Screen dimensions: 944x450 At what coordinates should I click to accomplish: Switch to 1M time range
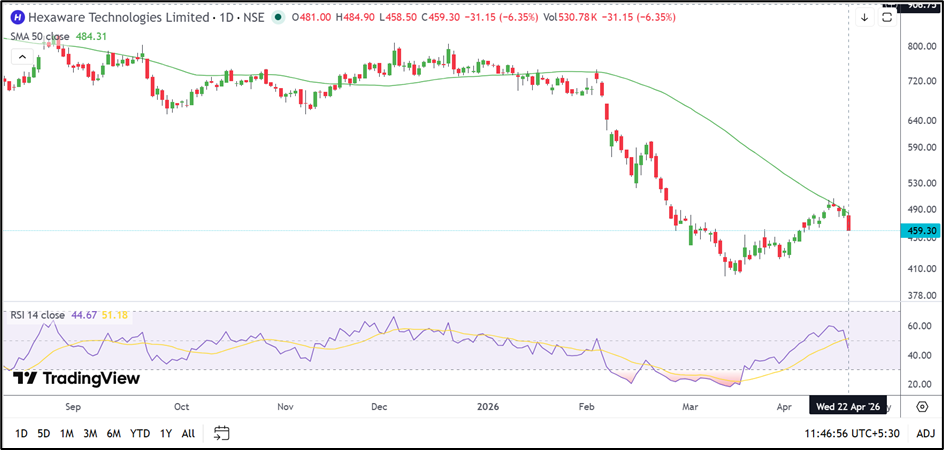coord(67,433)
